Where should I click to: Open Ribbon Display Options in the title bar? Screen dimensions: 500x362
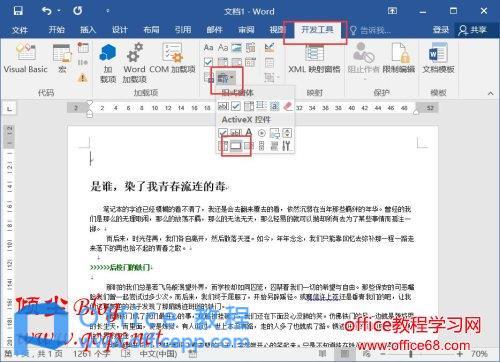392,11
